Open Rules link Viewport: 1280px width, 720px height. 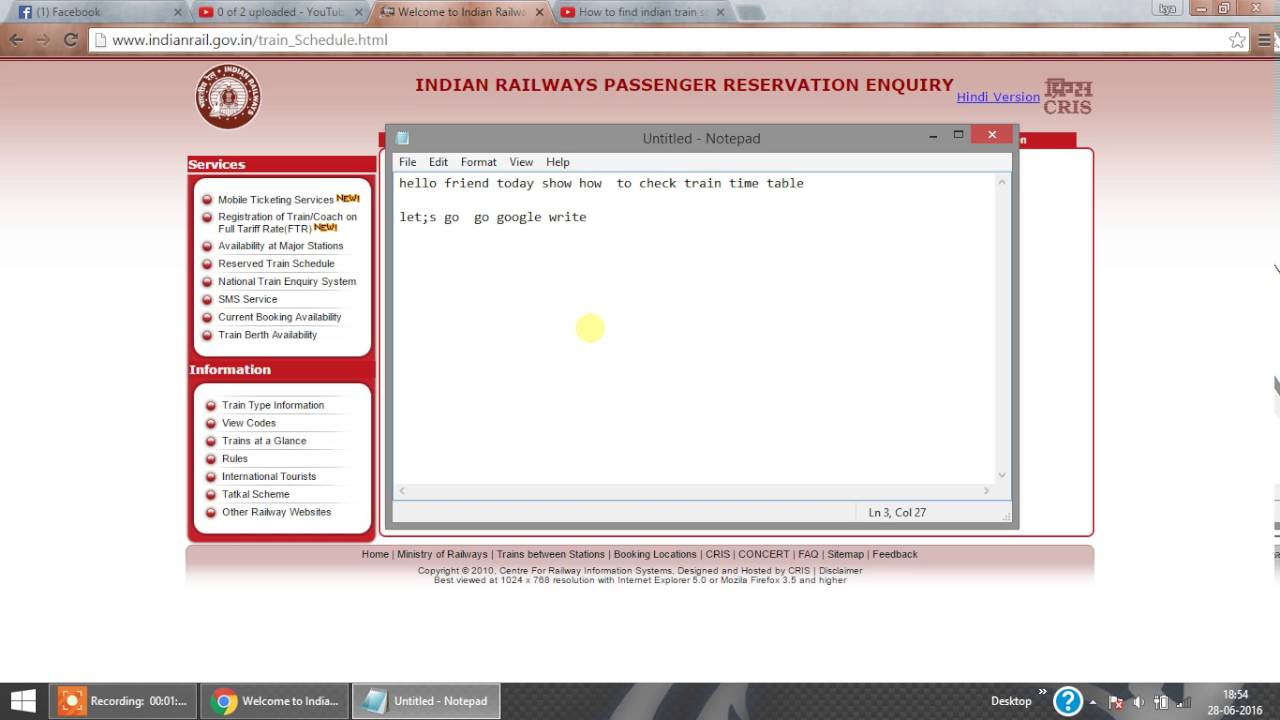[x=234, y=459]
